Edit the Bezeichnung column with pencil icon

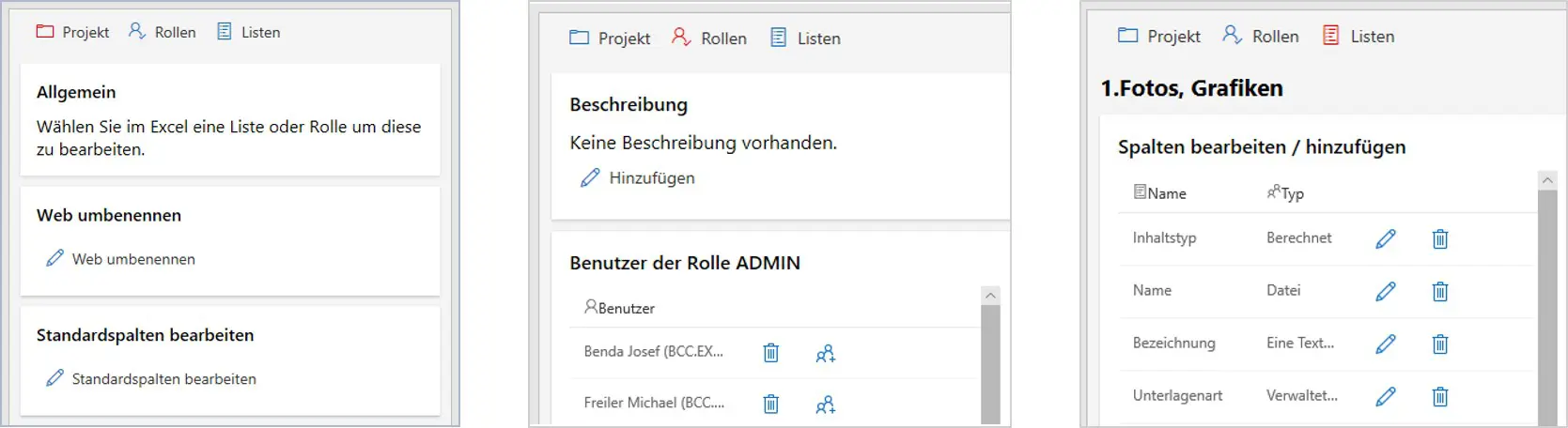click(1385, 344)
